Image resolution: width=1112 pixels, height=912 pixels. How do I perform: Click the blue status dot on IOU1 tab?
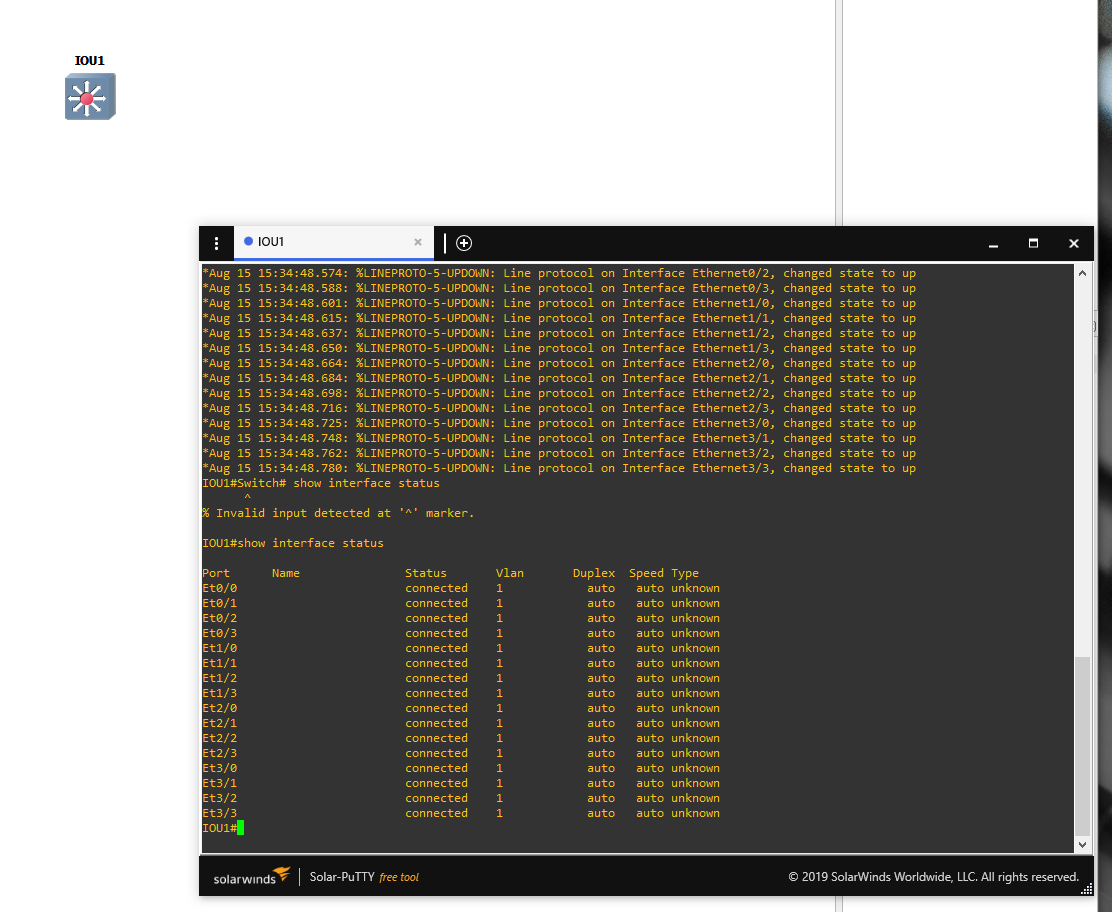point(248,242)
